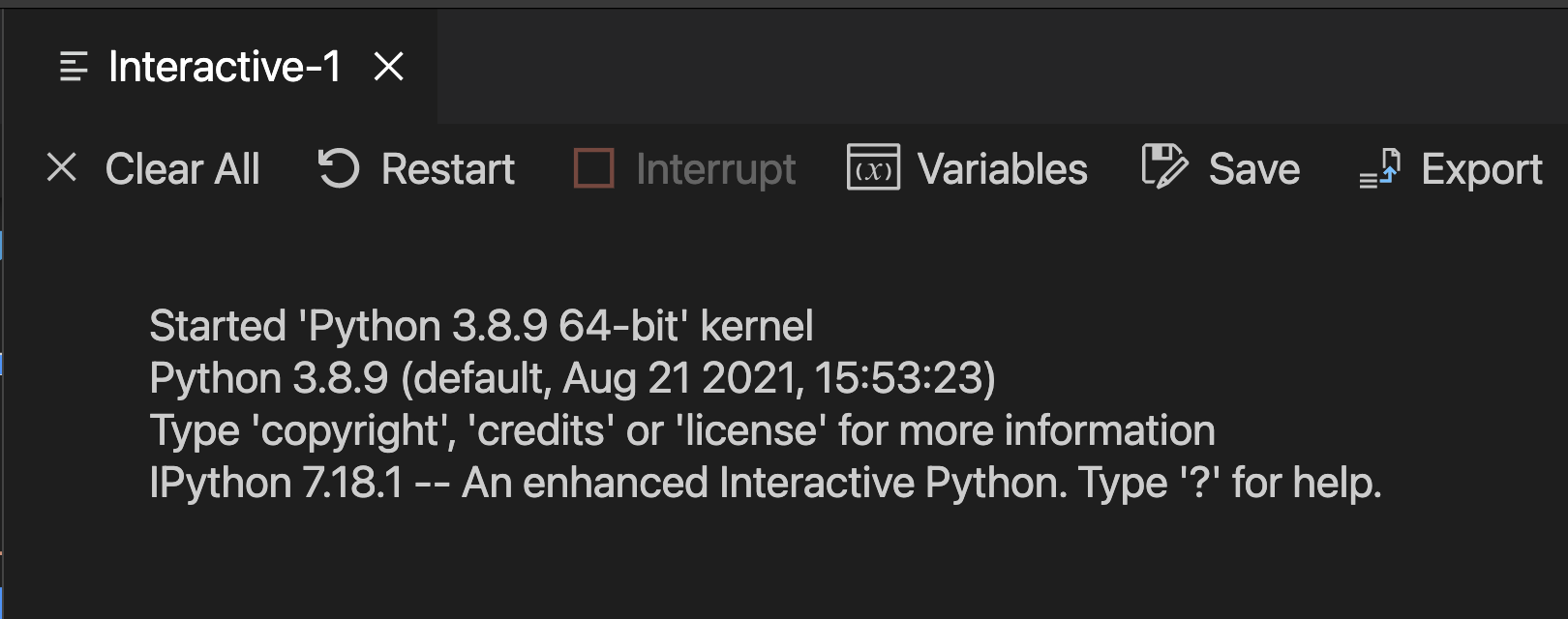Click the Save floppy-pencil icon
Image resolution: width=1568 pixels, height=619 pixels.
[x=1163, y=168]
